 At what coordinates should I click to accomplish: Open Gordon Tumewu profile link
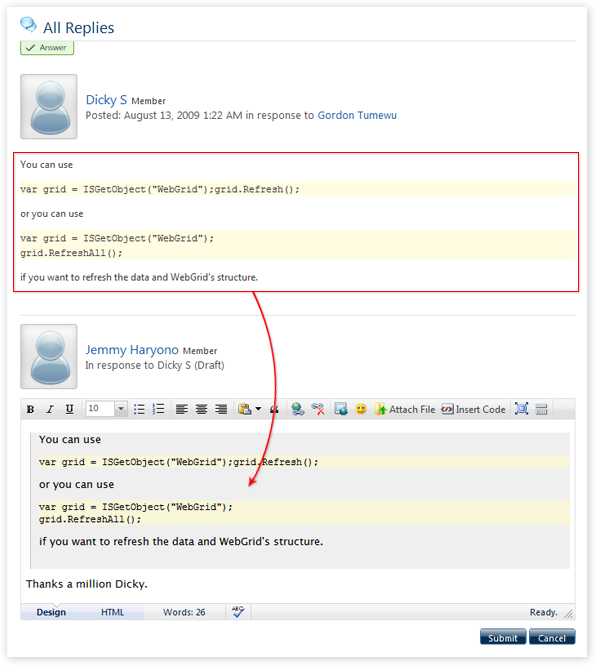[357, 115]
